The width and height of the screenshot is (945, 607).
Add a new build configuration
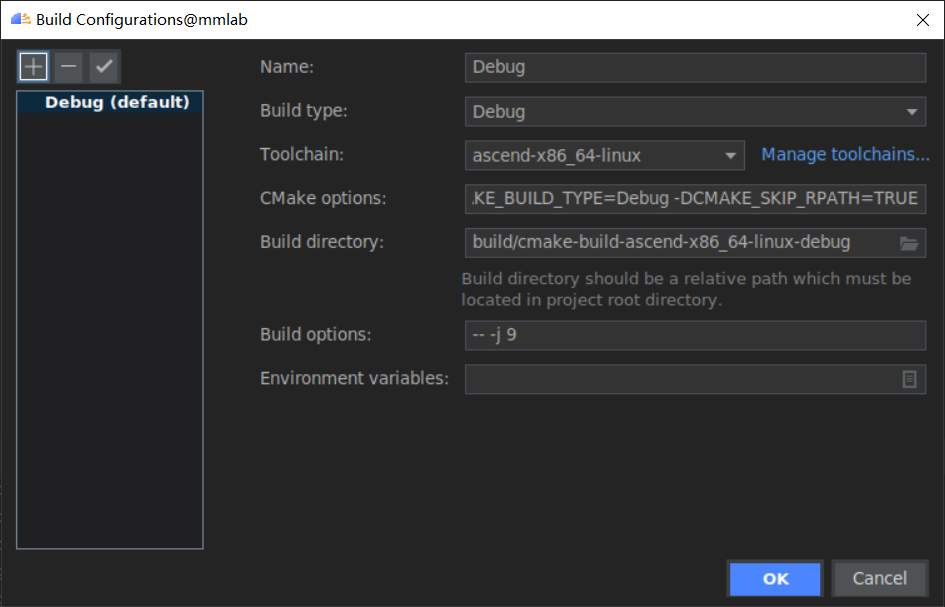(34, 67)
